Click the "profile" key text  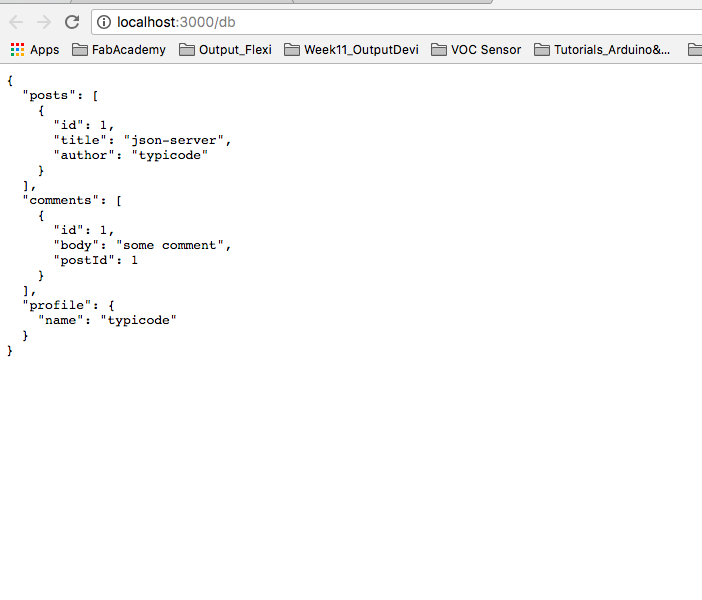[57, 305]
